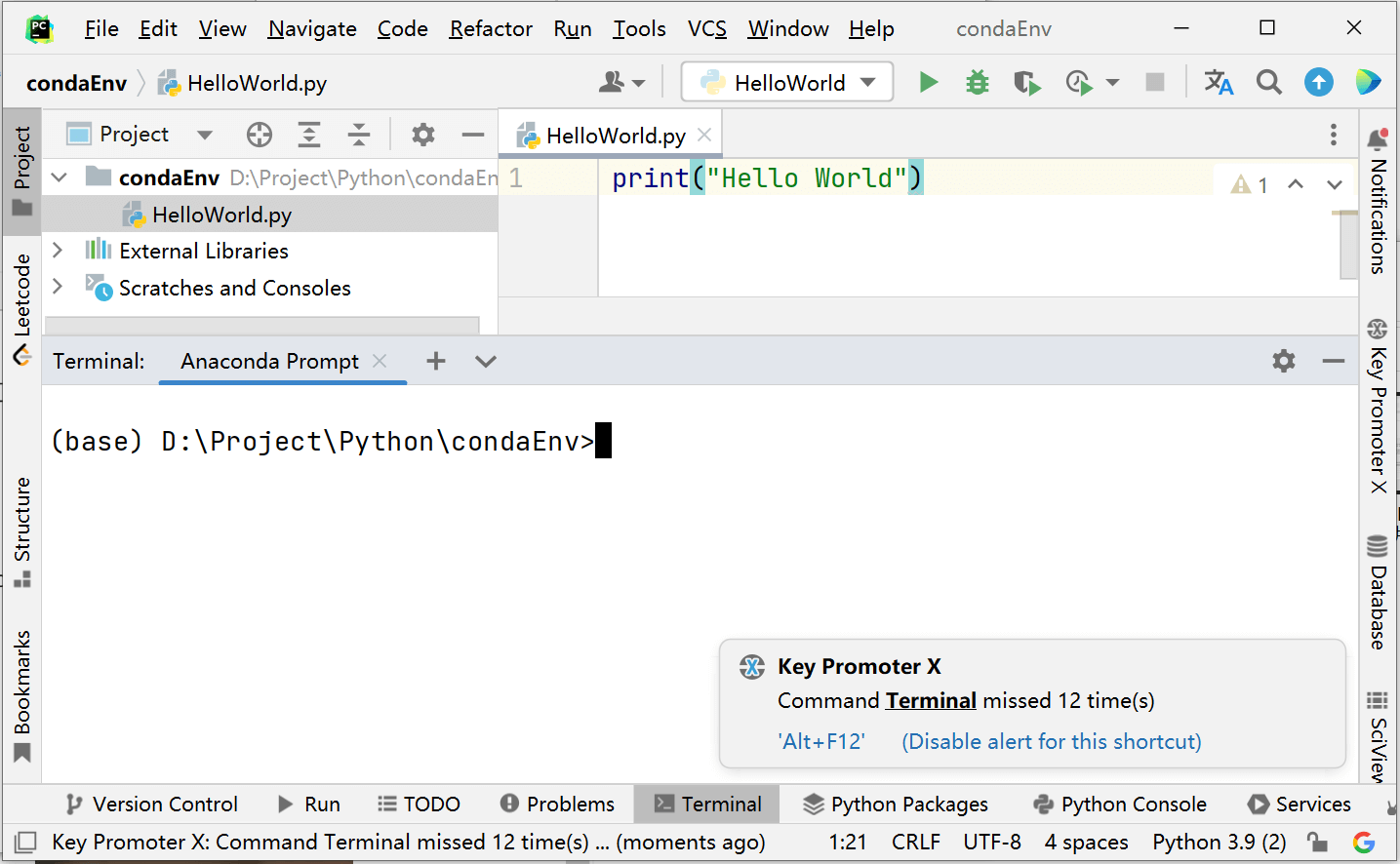The image size is (1400, 864).
Task: Expand all in Project panel
Action: pos(309,135)
